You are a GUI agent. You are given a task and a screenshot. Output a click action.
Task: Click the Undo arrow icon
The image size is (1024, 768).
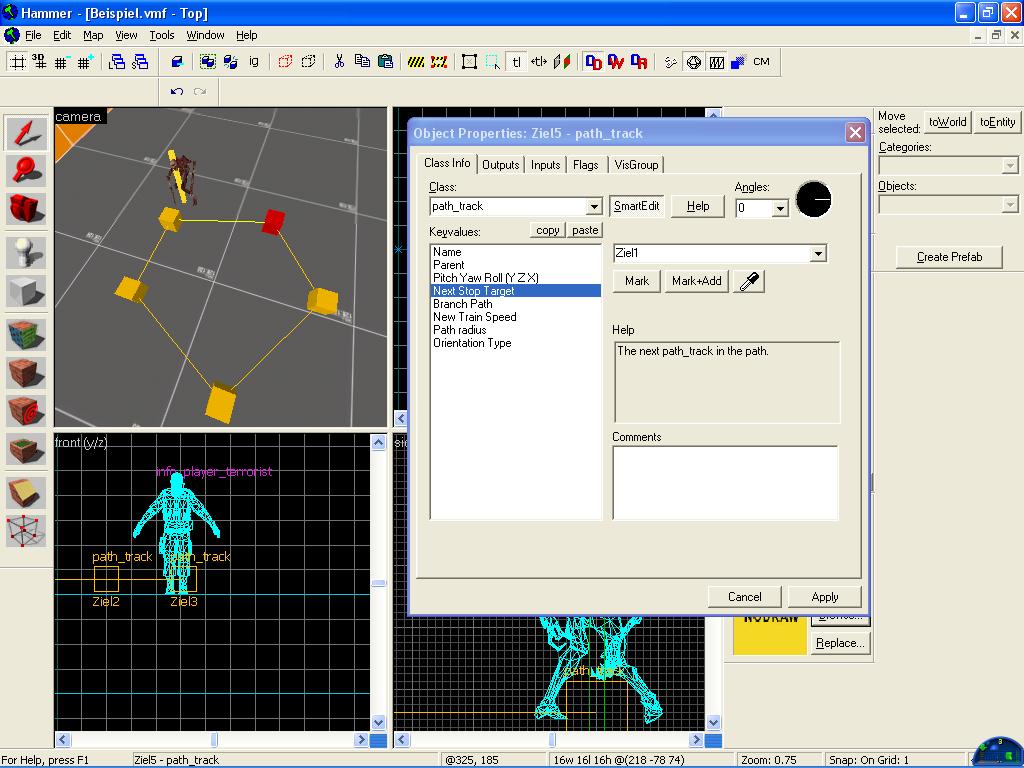point(176,91)
